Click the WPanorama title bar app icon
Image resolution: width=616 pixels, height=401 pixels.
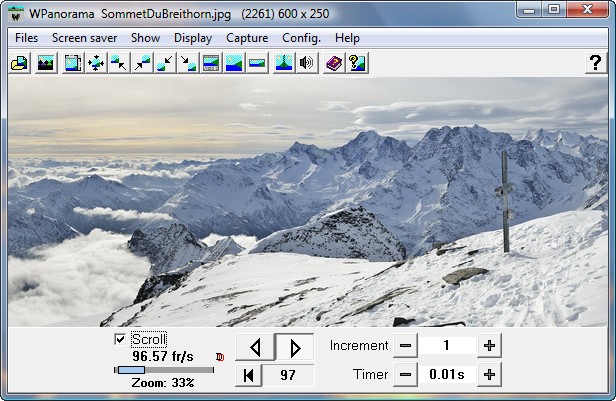click(x=16, y=14)
